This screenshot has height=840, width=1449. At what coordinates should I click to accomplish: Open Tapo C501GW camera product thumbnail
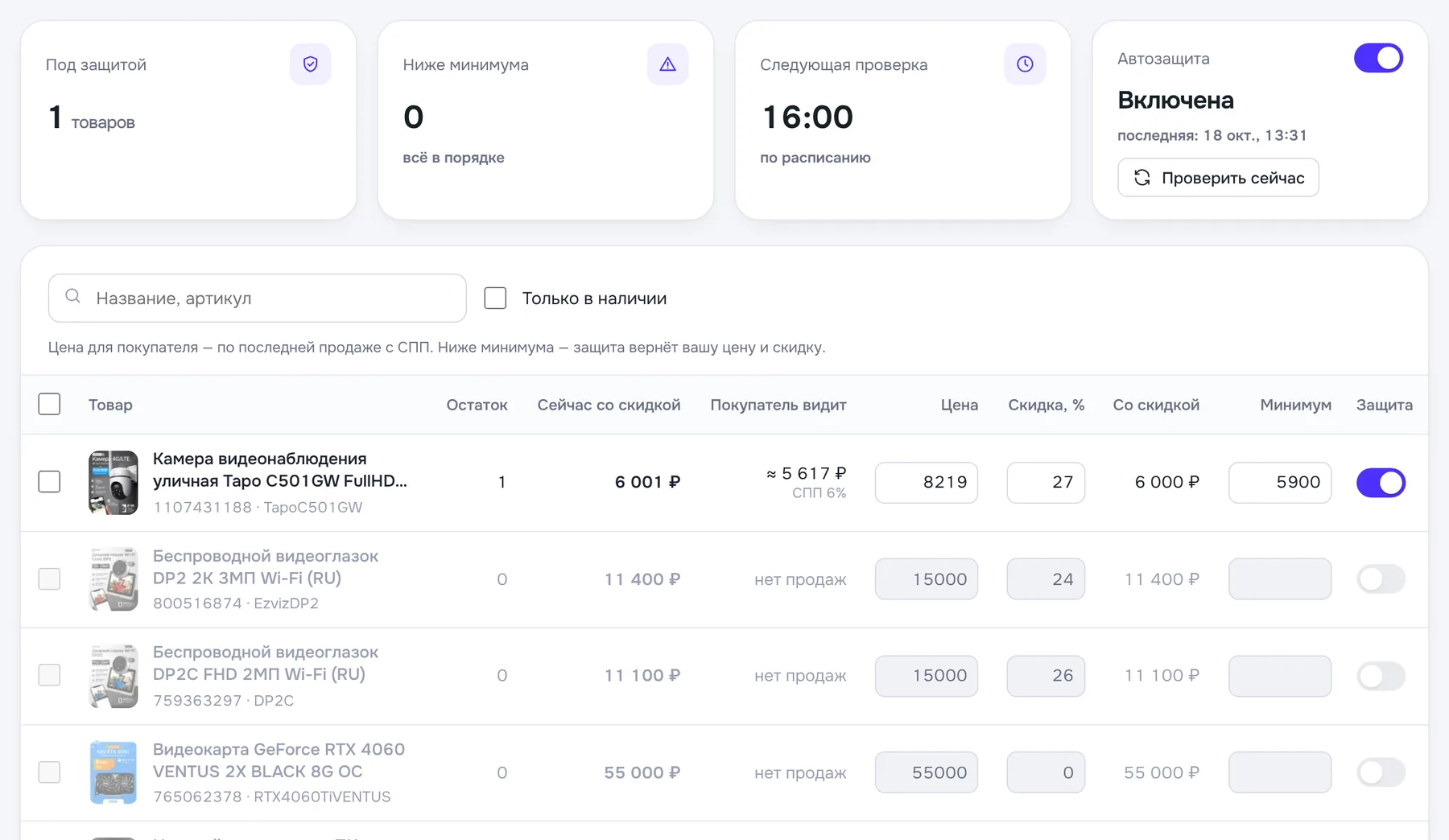pos(113,482)
